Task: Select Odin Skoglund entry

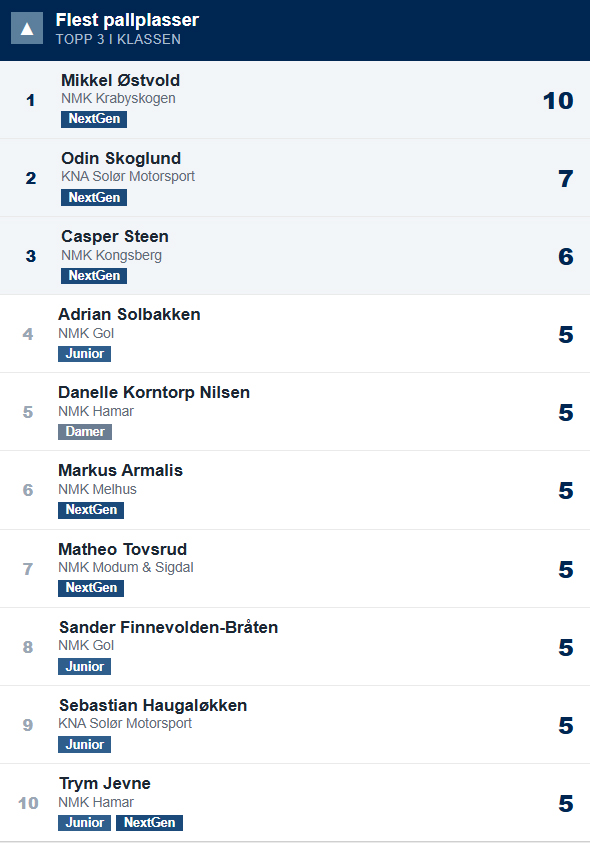Action: [x=295, y=178]
